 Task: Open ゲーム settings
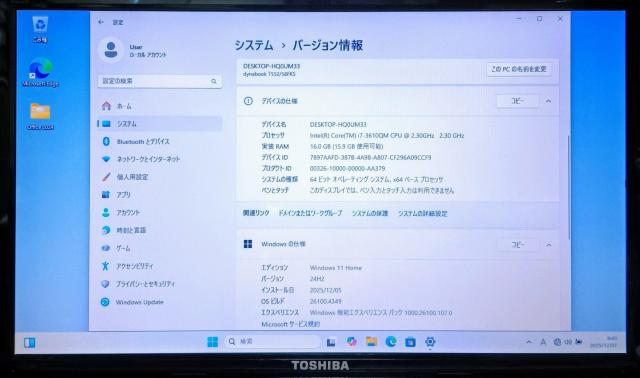tap(160, 248)
